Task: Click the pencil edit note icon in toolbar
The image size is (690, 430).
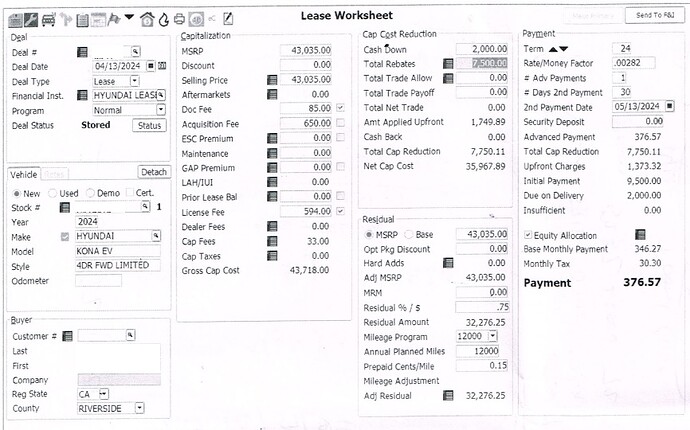Action: tap(228, 19)
